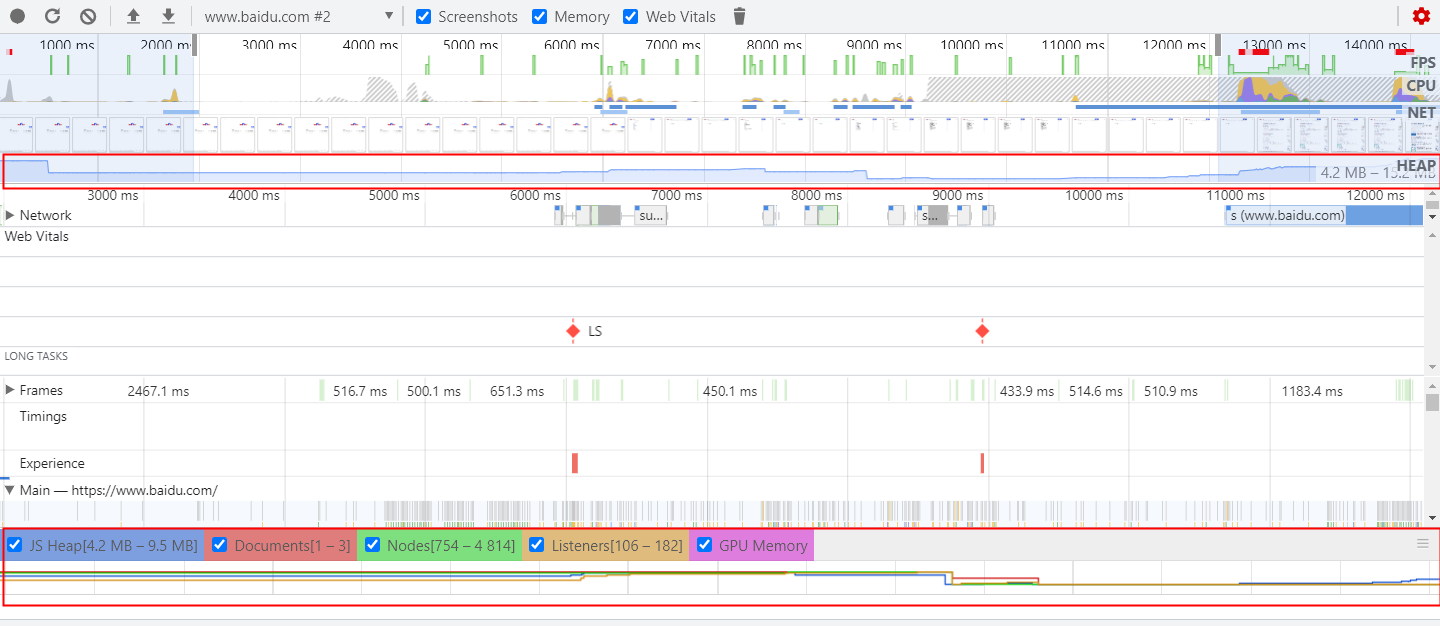This screenshot has height=626, width=1440.
Task: Click the NET overview label
Action: [x=1421, y=113]
